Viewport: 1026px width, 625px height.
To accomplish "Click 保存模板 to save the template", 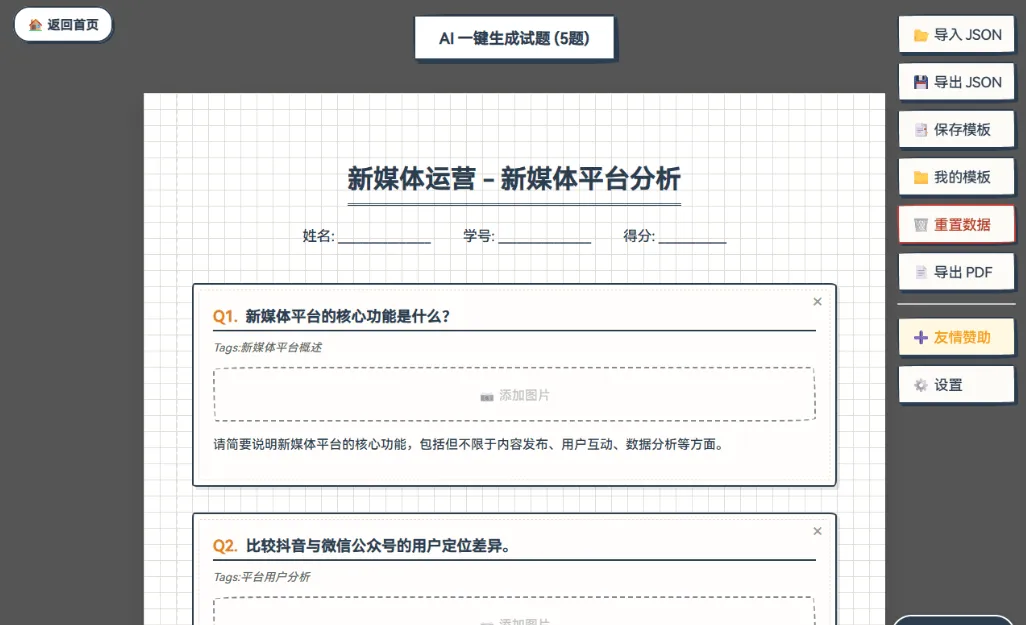I will 956,129.
